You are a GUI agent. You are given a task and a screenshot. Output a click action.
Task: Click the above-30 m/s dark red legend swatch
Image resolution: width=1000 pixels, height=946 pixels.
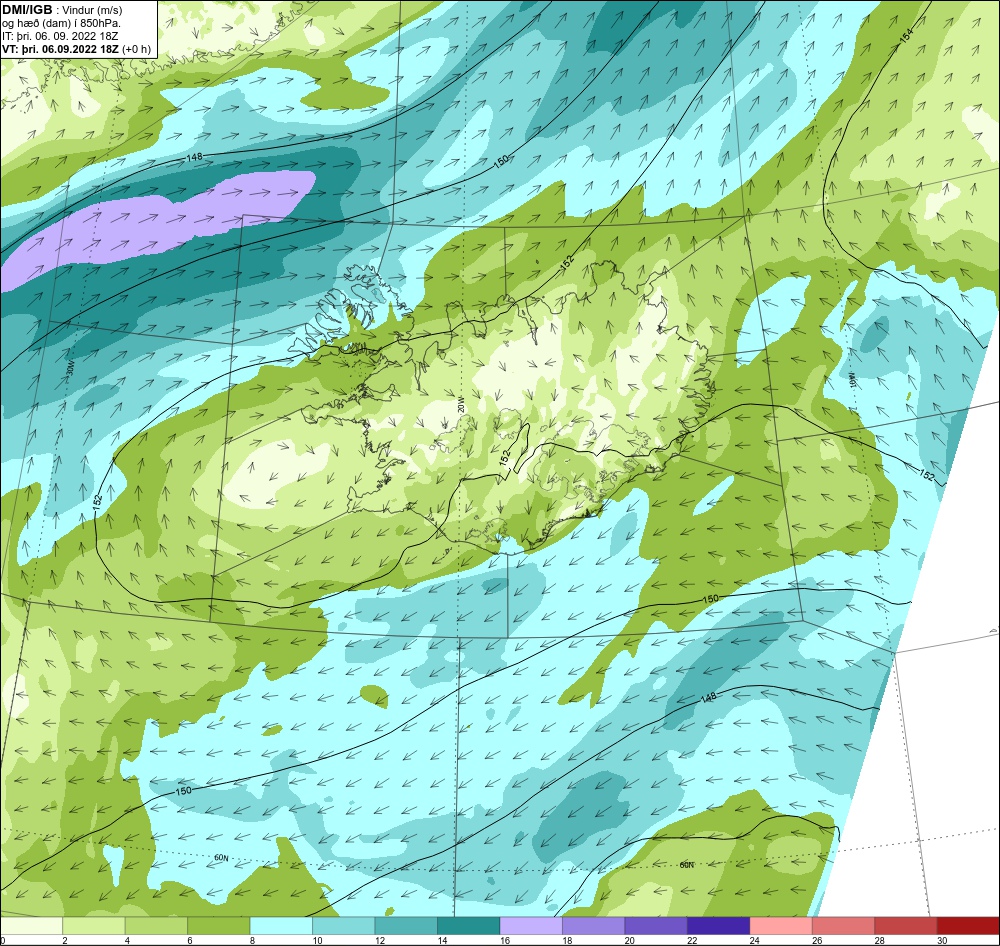969,926
